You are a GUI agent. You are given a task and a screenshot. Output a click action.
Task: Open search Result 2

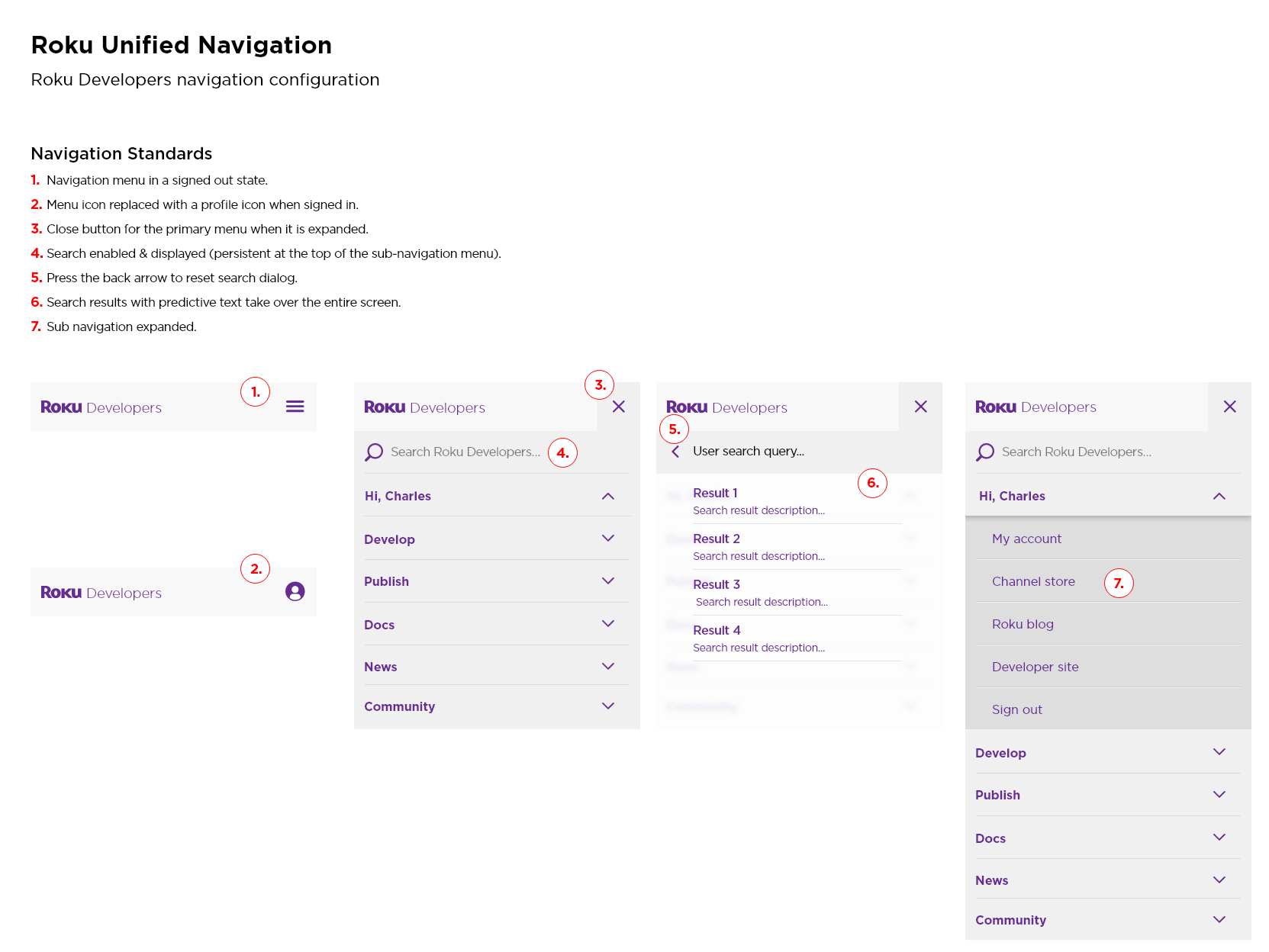pos(716,539)
